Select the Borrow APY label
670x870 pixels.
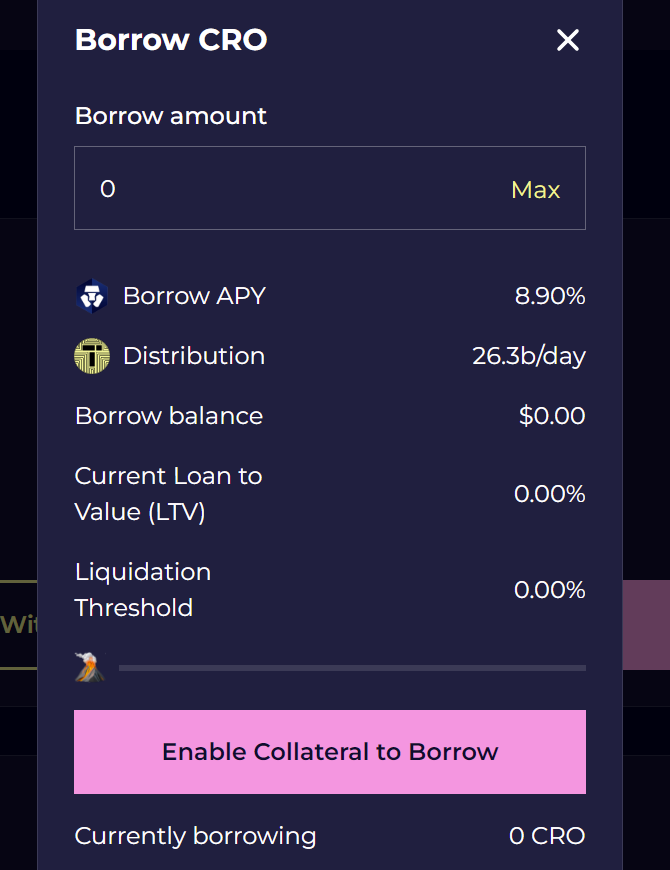[x=194, y=296]
